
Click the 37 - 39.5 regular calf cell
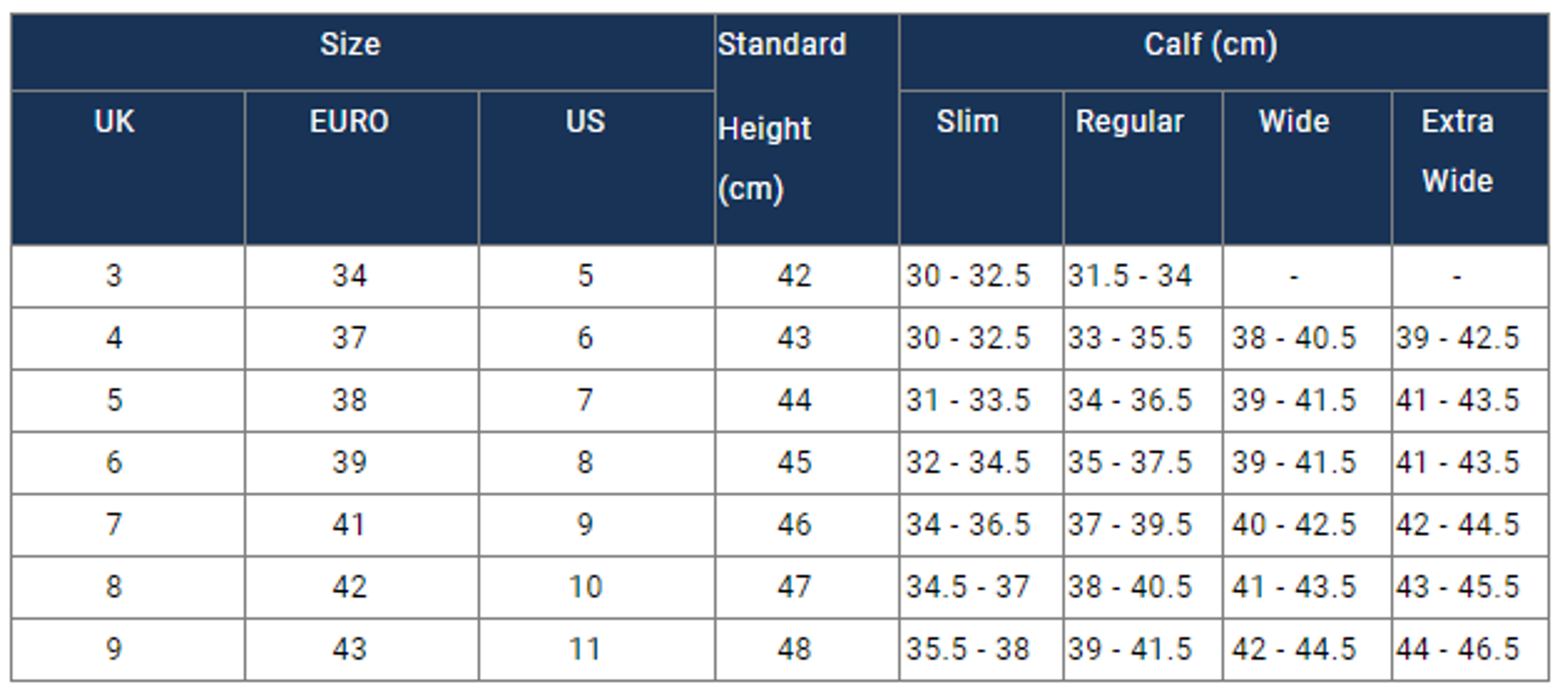tap(1129, 524)
